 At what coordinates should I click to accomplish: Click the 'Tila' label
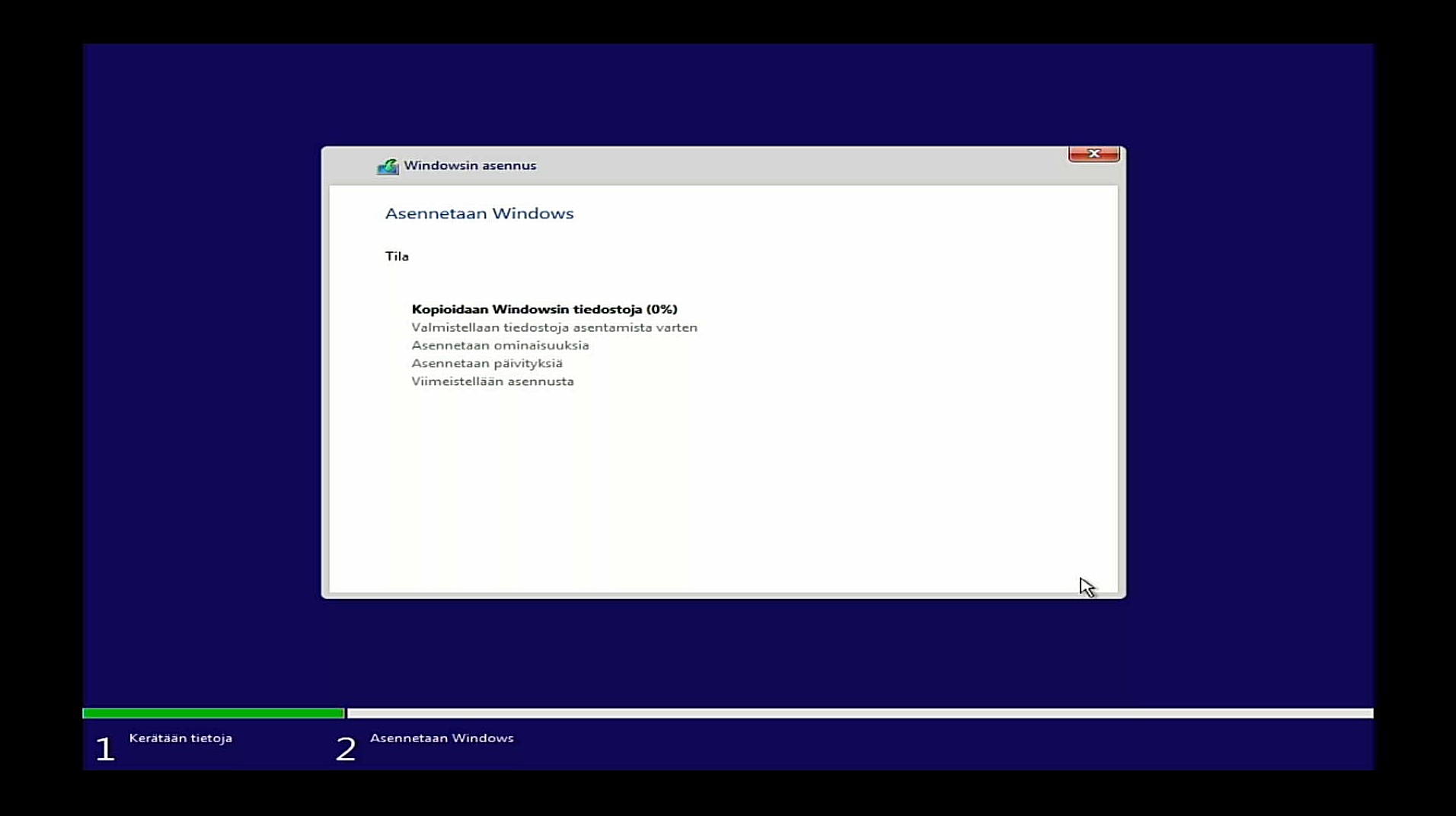coord(397,257)
